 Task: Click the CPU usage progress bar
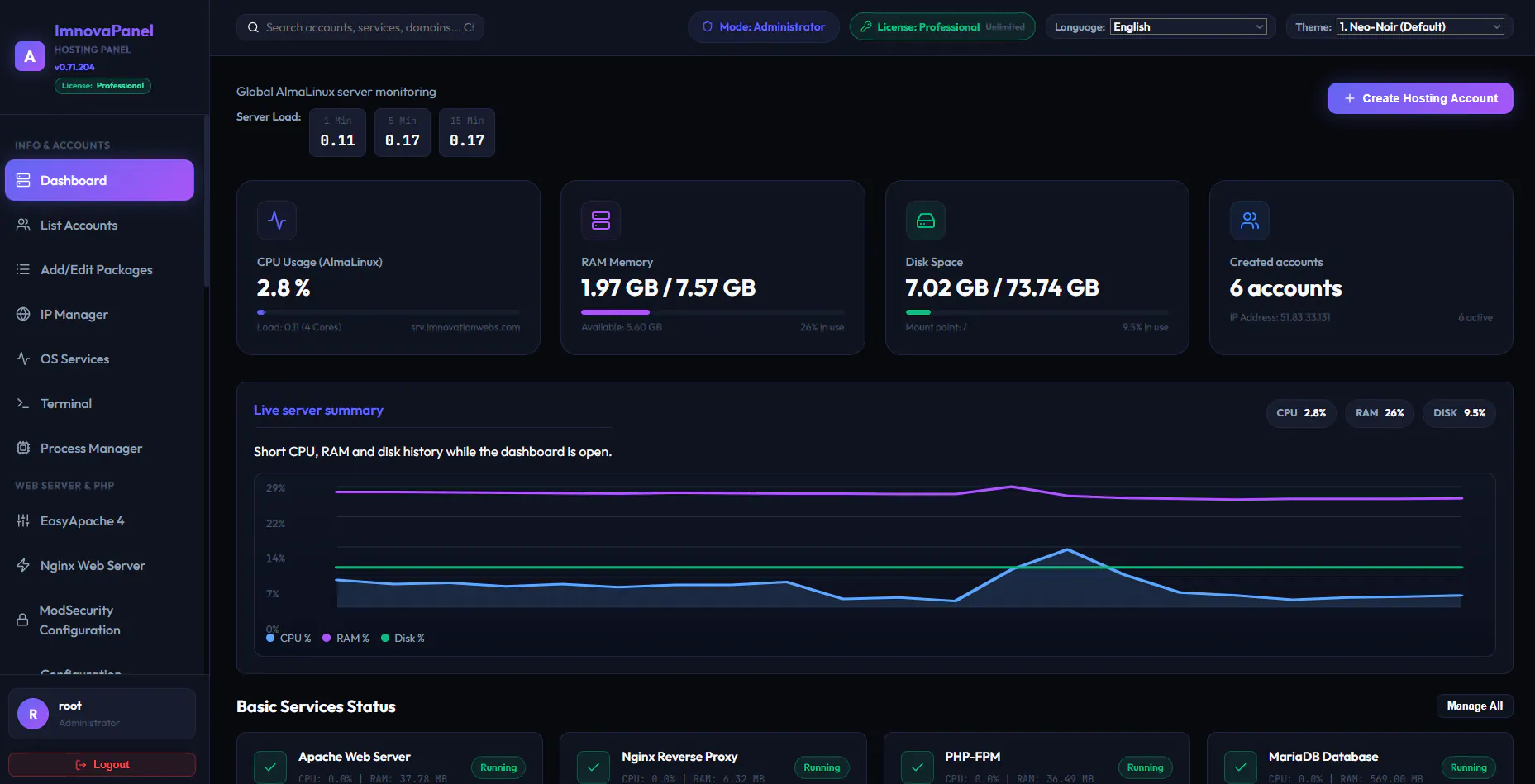(x=389, y=312)
